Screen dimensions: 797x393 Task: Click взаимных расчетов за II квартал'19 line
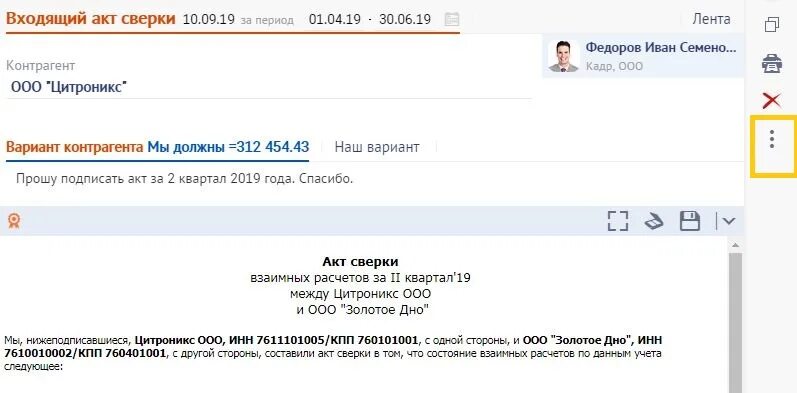point(361,278)
